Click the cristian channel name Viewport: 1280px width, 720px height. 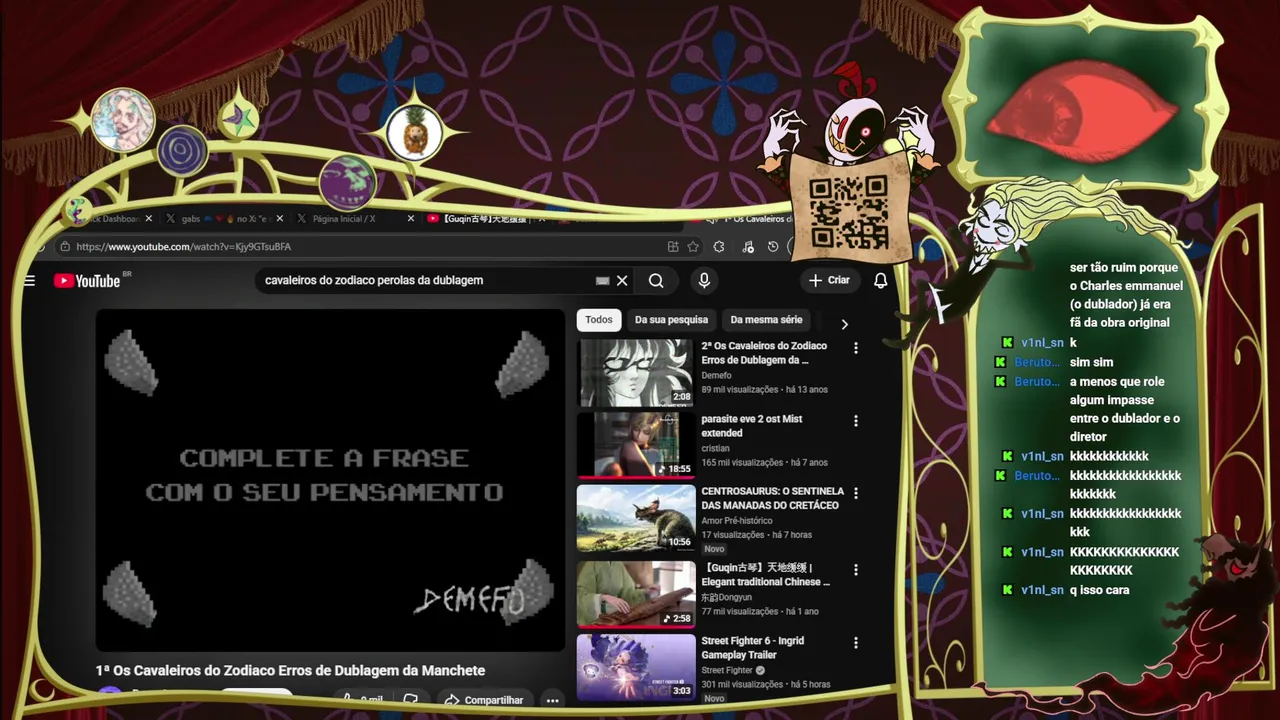[715, 448]
